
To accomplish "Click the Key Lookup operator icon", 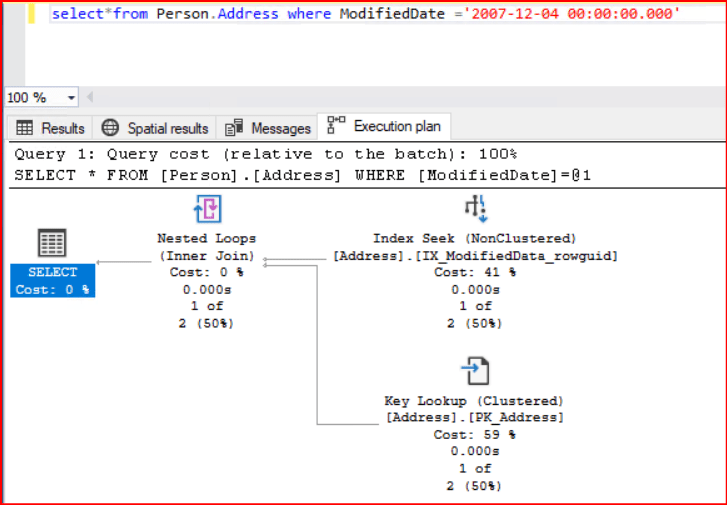I will pyautogui.click(x=474, y=372).
